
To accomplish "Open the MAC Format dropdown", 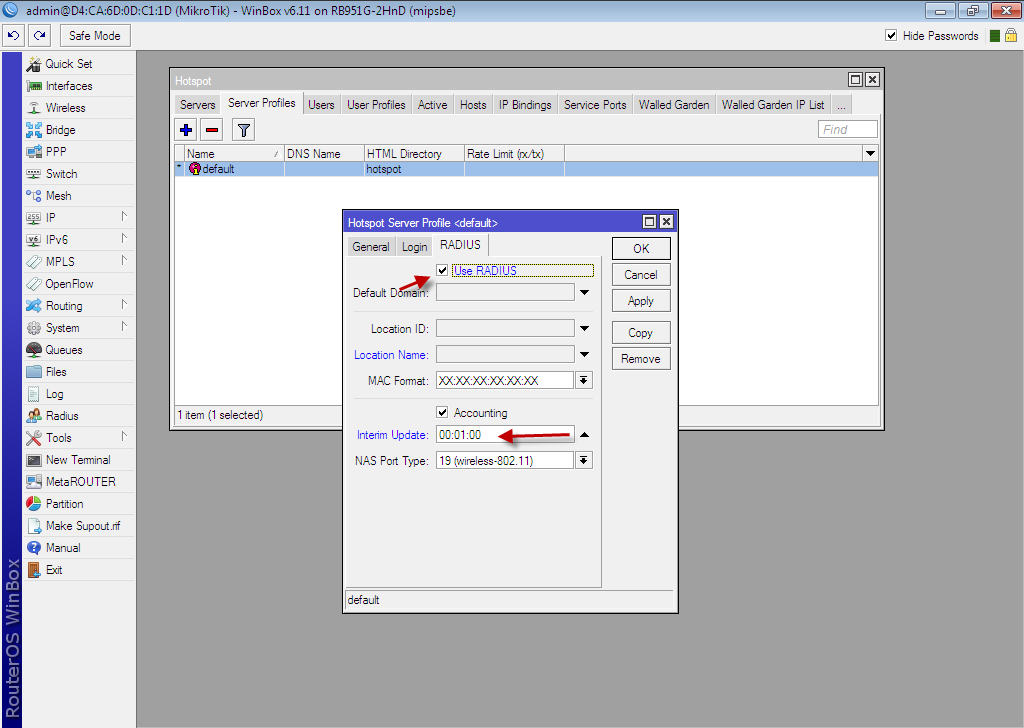I will tap(584, 380).
